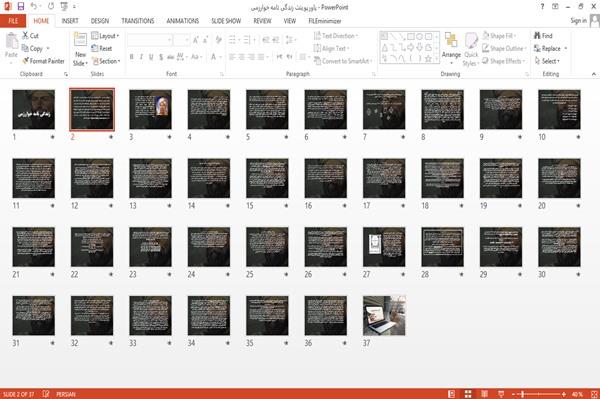This screenshot has width=600, height=399.
Task: Open Clipboard dialog launcher
Action: (66, 74)
